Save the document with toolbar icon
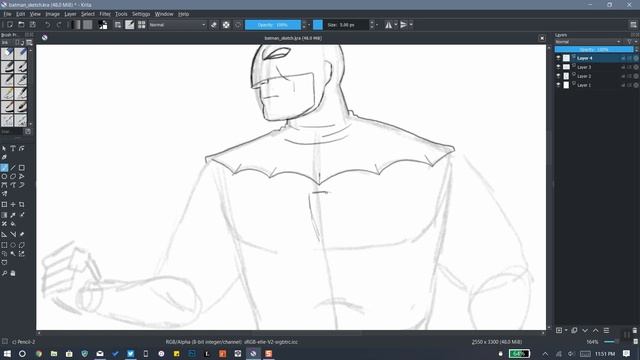Screen dimensions: 640x360 pos(33,25)
